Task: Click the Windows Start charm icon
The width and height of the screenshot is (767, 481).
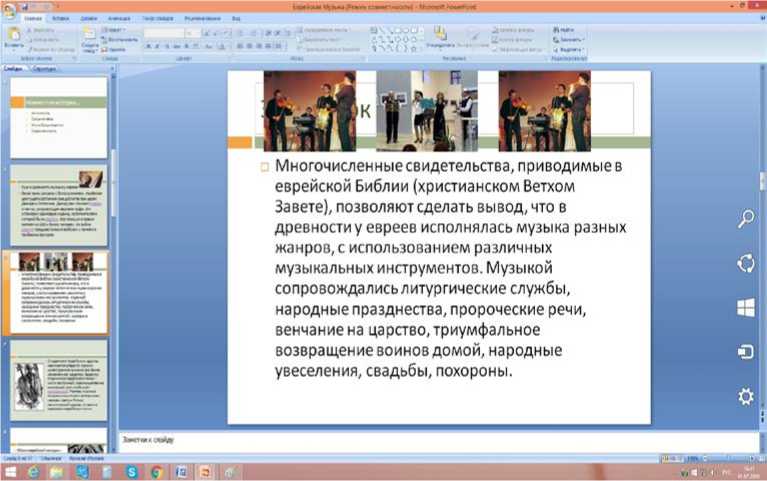Action: pos(745,308)
